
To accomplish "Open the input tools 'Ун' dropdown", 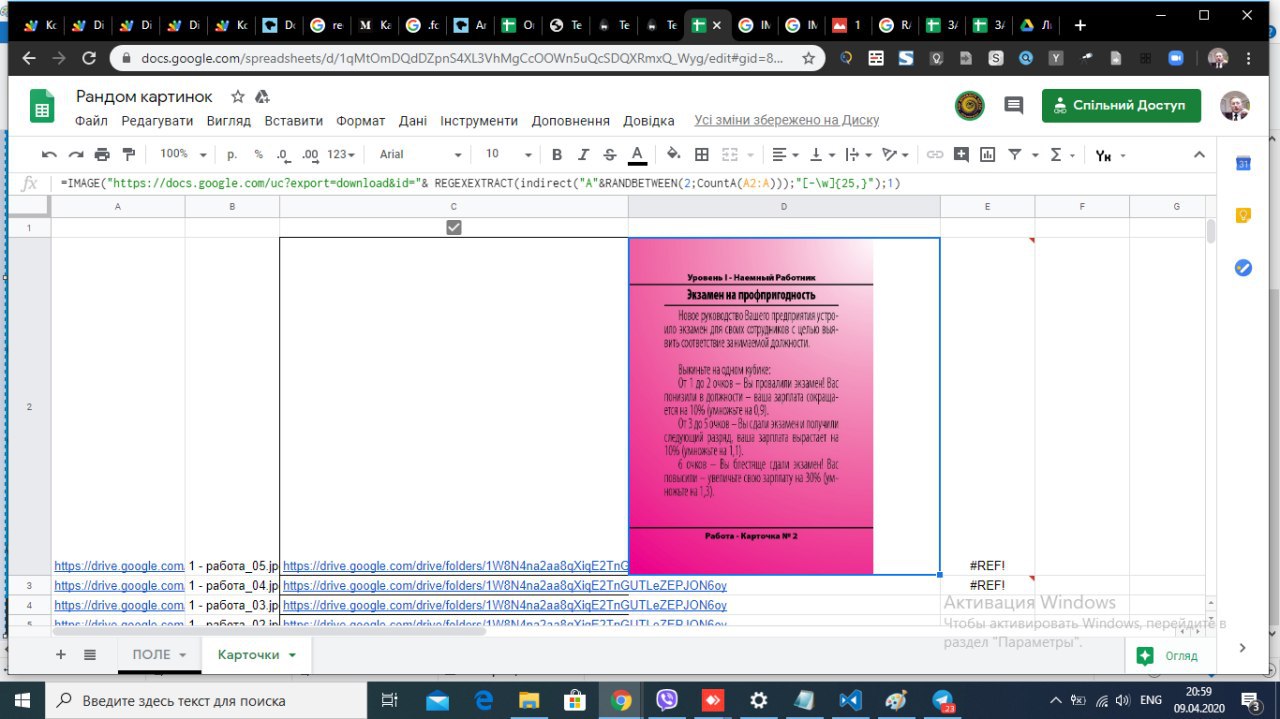I will click(1110, 155).
